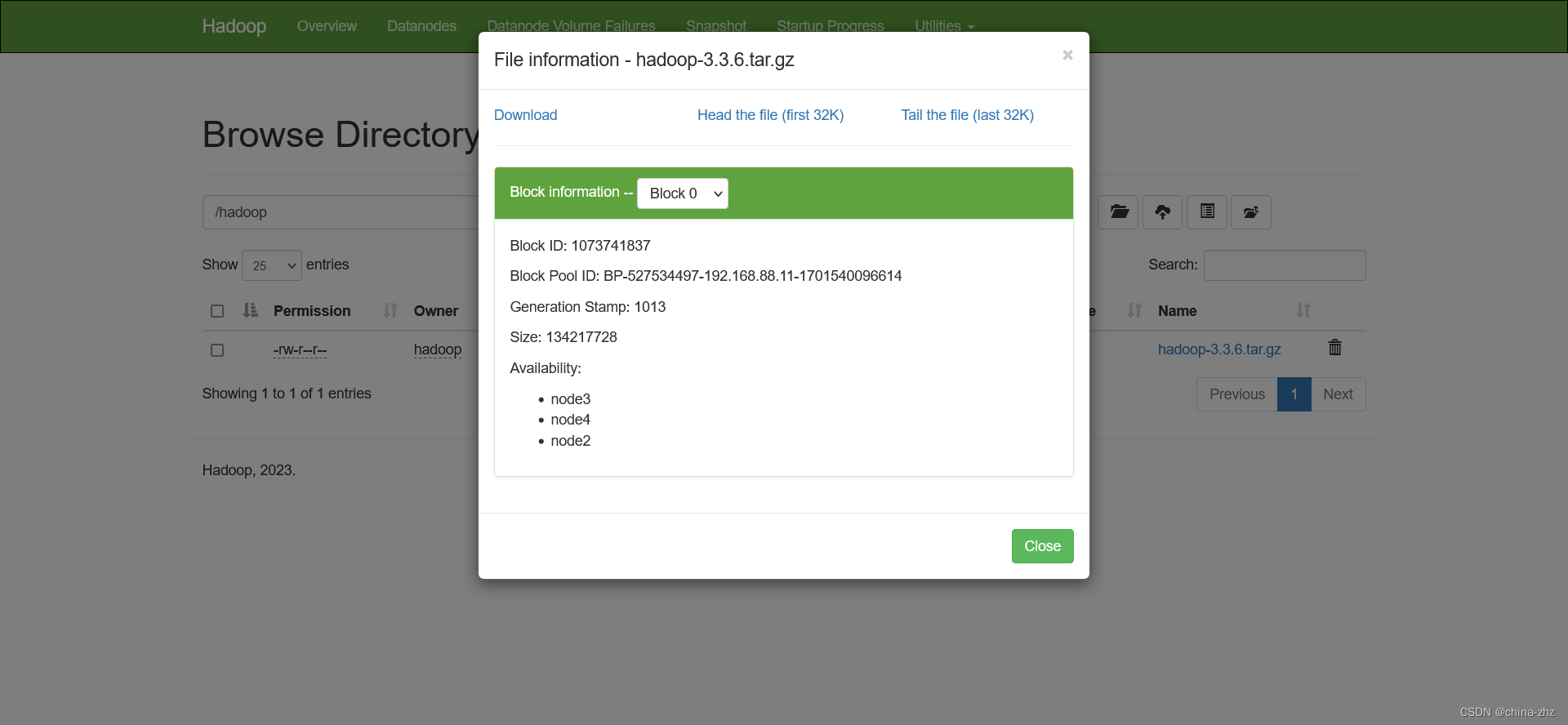The image size is (1568, 725).
Task: Click the Permission column header
Action: [312, 311]
